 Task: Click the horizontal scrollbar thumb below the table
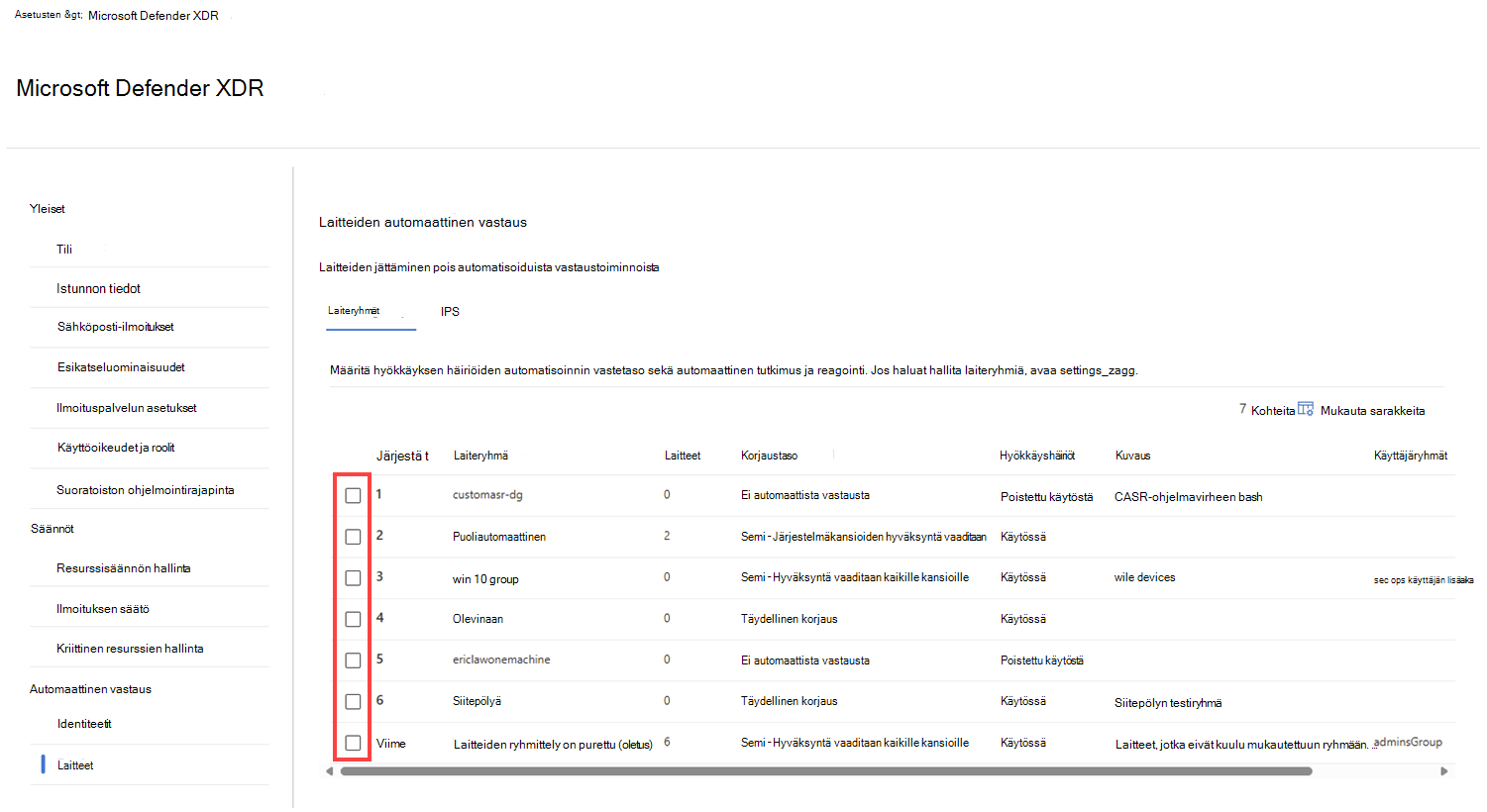pyautogui.click(x=826, y=771)
